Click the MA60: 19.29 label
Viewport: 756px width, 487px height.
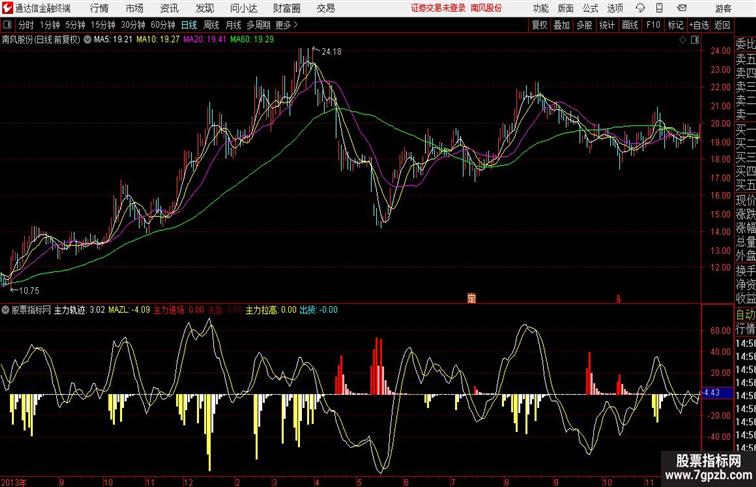pos(252,40)
